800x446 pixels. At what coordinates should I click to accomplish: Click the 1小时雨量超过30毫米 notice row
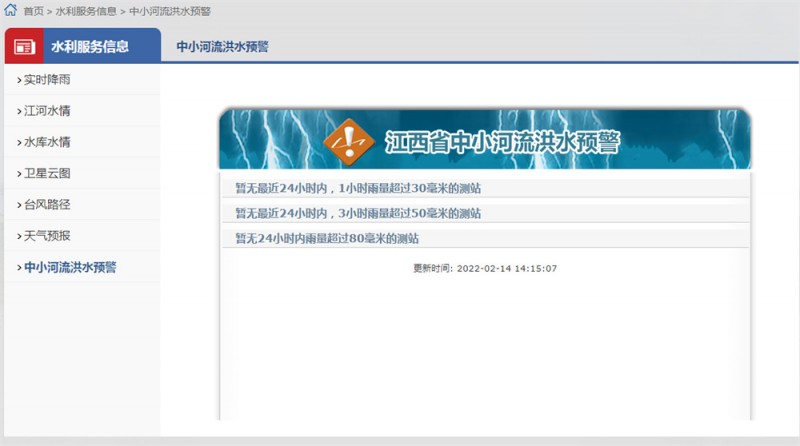pos(485,188)
